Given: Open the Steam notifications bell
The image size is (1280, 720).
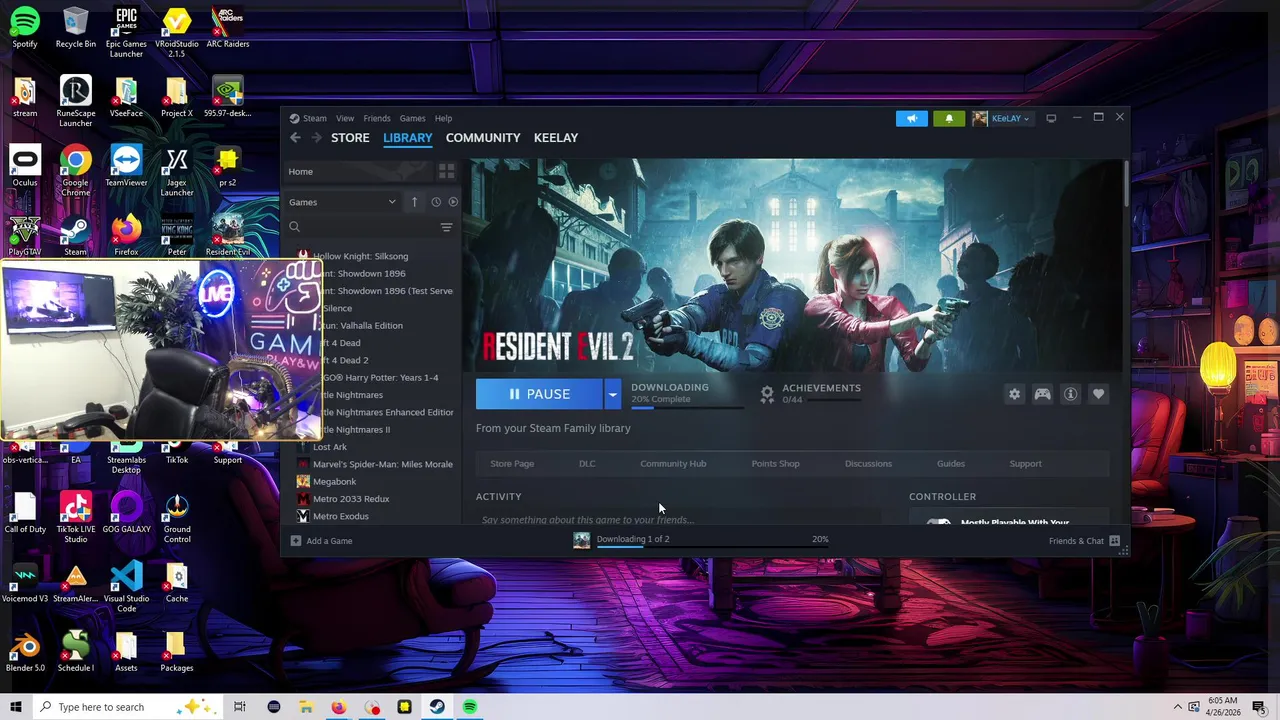Looking at the screenshot, I should 949,118.
